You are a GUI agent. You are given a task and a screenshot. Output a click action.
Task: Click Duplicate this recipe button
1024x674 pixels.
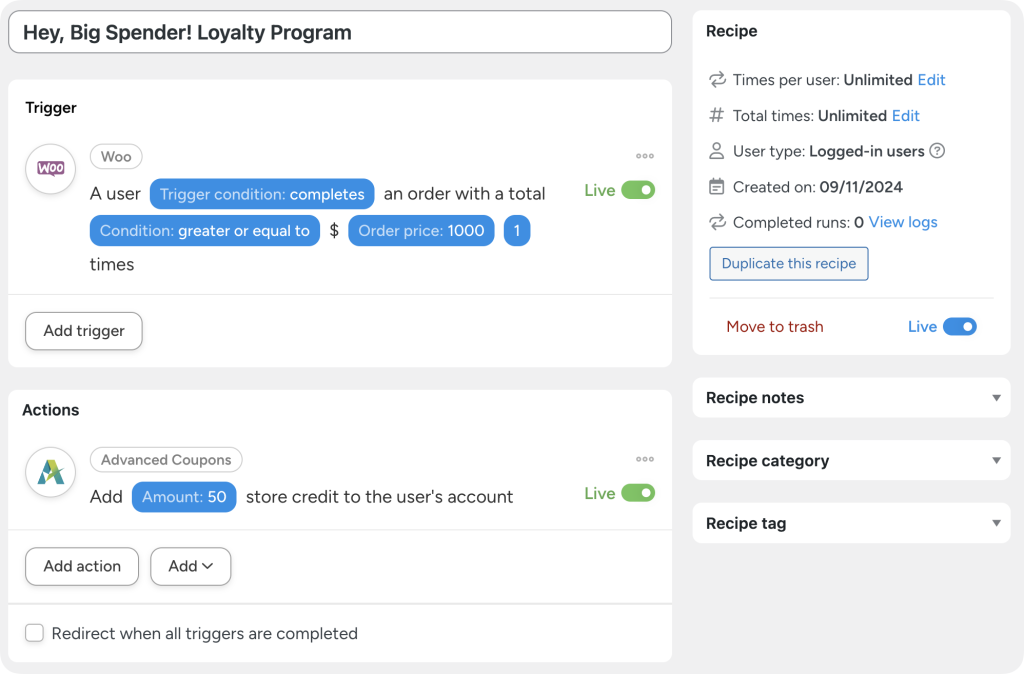[789, 264]
